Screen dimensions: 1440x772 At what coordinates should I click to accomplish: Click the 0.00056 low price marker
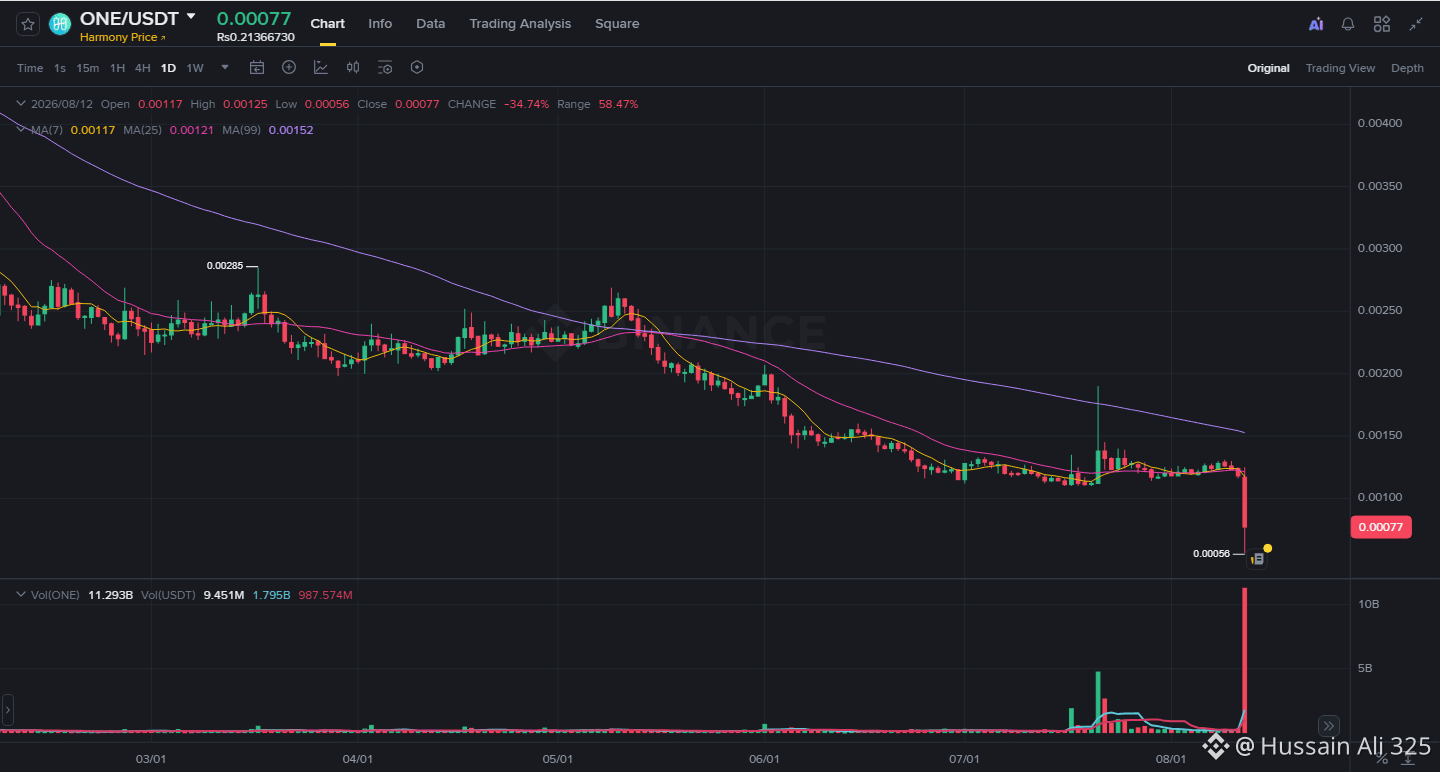click(1211, 553)
